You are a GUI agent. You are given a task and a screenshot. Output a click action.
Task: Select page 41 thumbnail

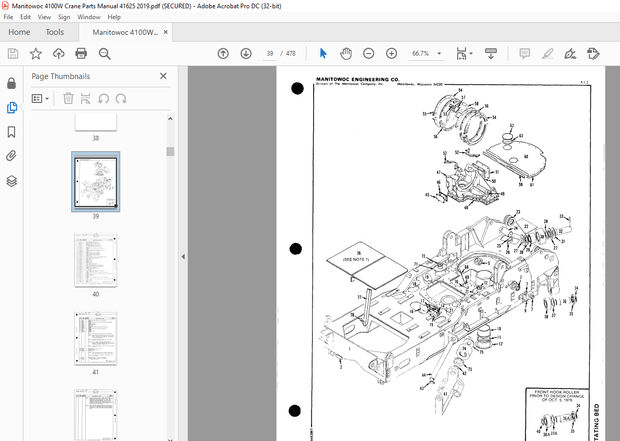[x=96, y=338]
